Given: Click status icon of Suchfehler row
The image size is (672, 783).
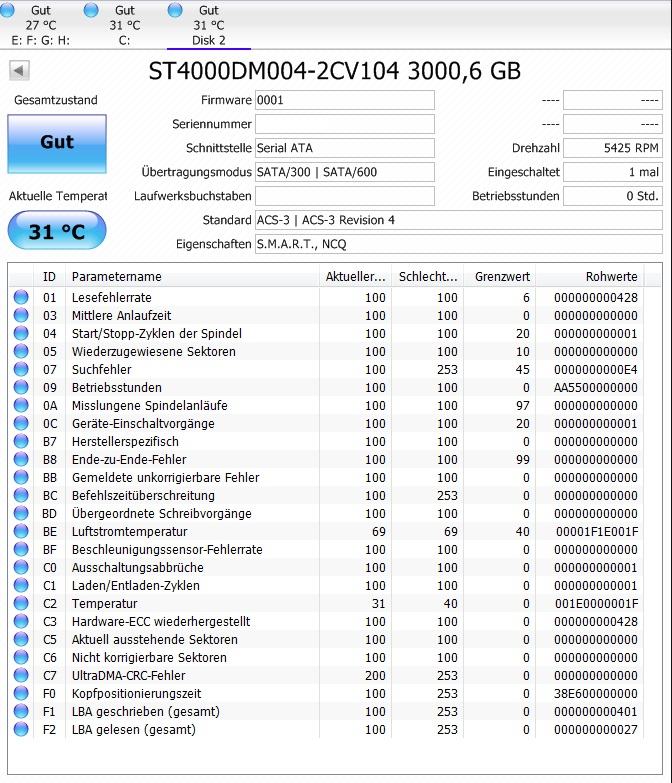Looking at the screenshot, I should (x=21, y=369).
